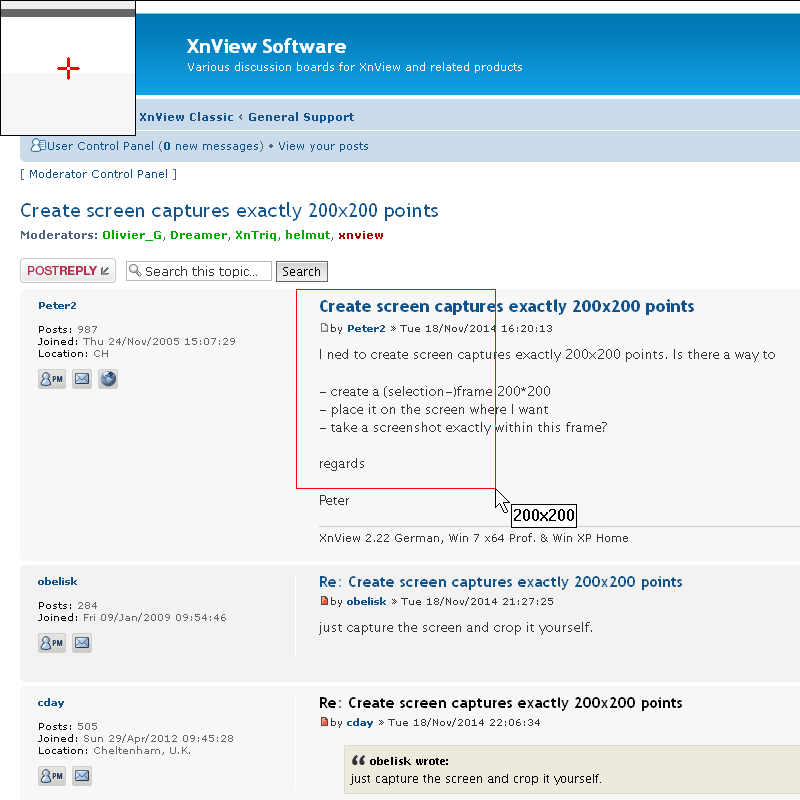Open the General Support breadcrumb
The height and width of the screenshot is (800, 800).
(301, 117)
